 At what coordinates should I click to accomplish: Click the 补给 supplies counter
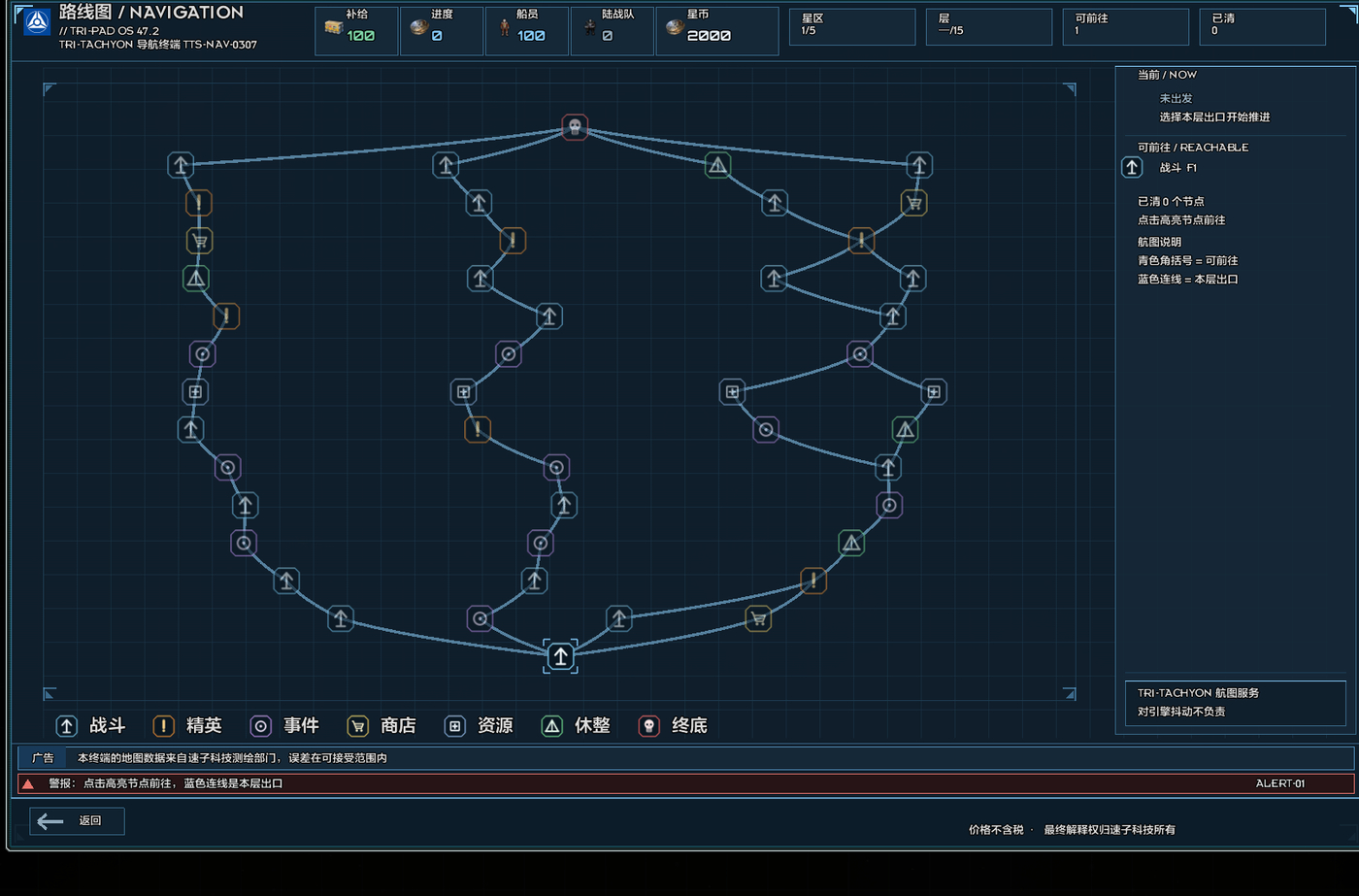click(356, 30)
